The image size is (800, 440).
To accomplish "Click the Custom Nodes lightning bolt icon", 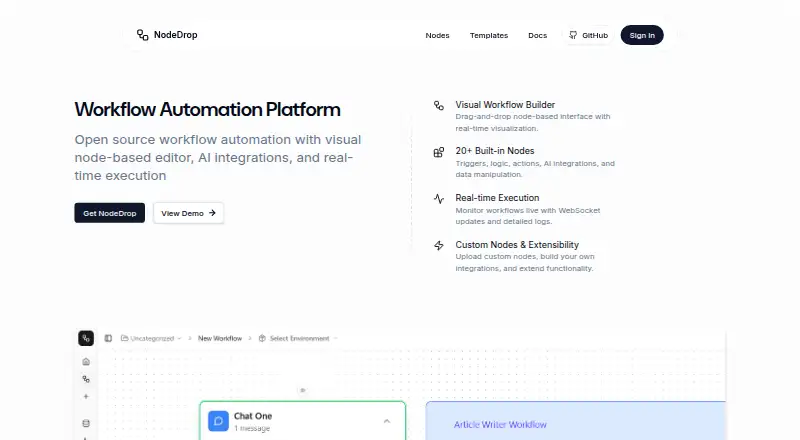I will tap(439, 246).
